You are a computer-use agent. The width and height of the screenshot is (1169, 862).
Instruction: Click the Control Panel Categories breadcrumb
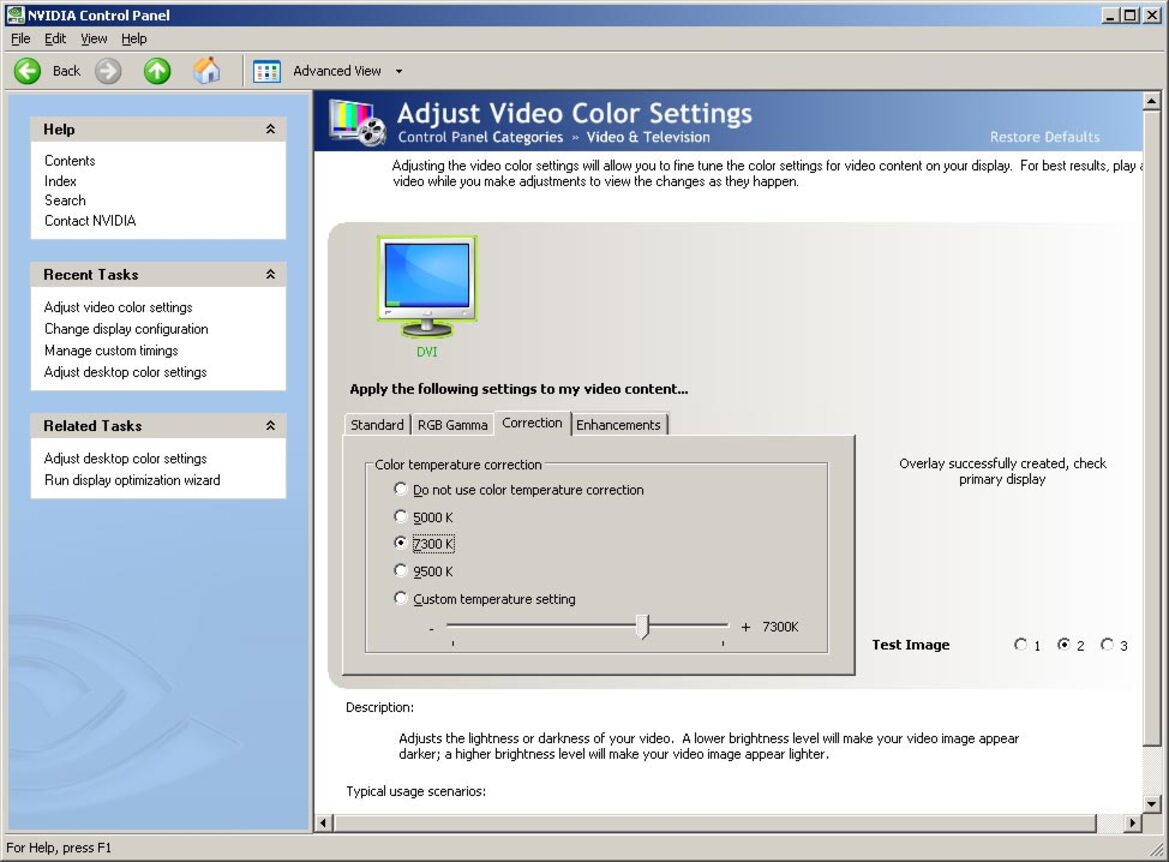point(480,137)
